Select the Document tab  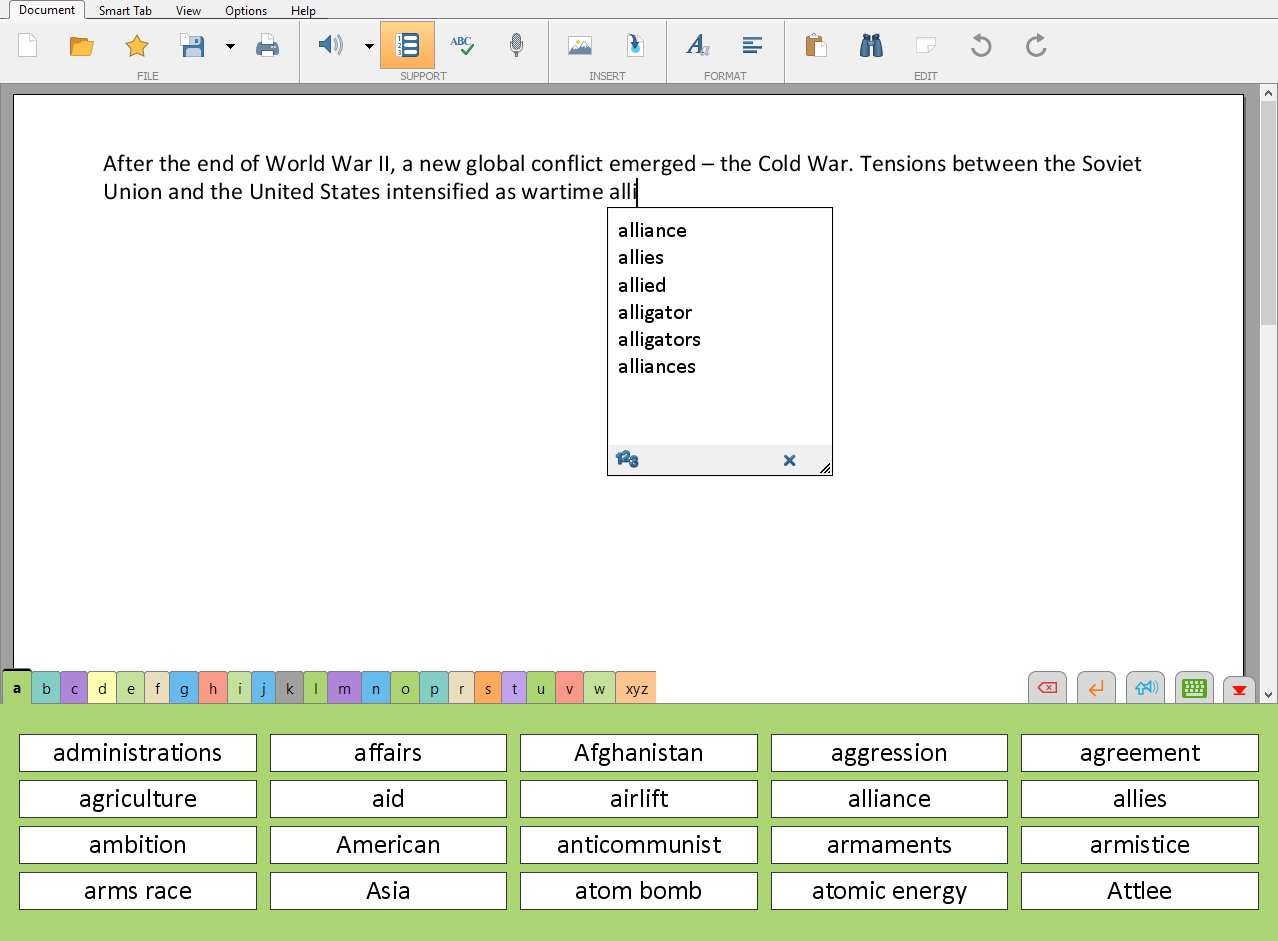47,10
